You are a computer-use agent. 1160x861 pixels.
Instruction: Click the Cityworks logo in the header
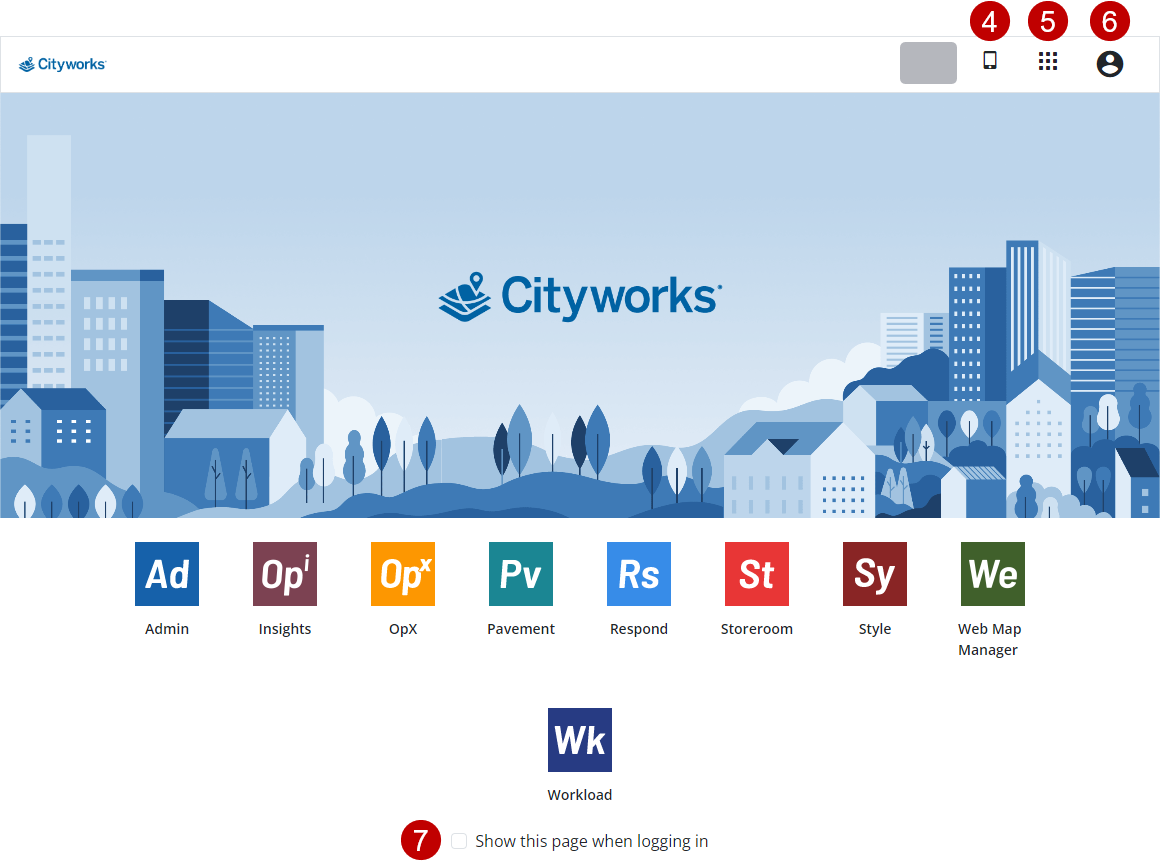62,65
